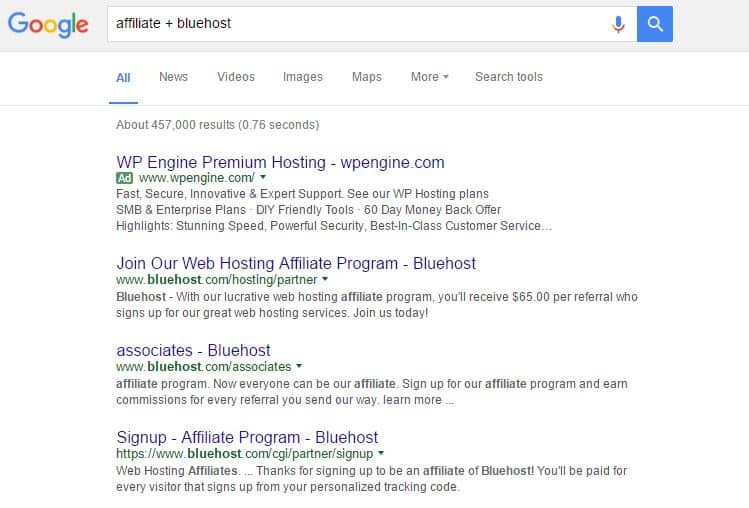Open the More menu dropdown
749x508 pixels.
tap(429, 77)
